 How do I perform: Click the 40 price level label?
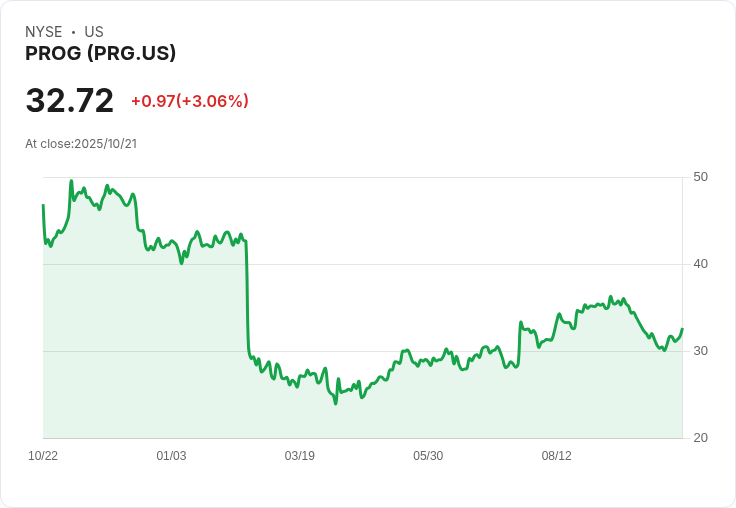coord(700,264)
